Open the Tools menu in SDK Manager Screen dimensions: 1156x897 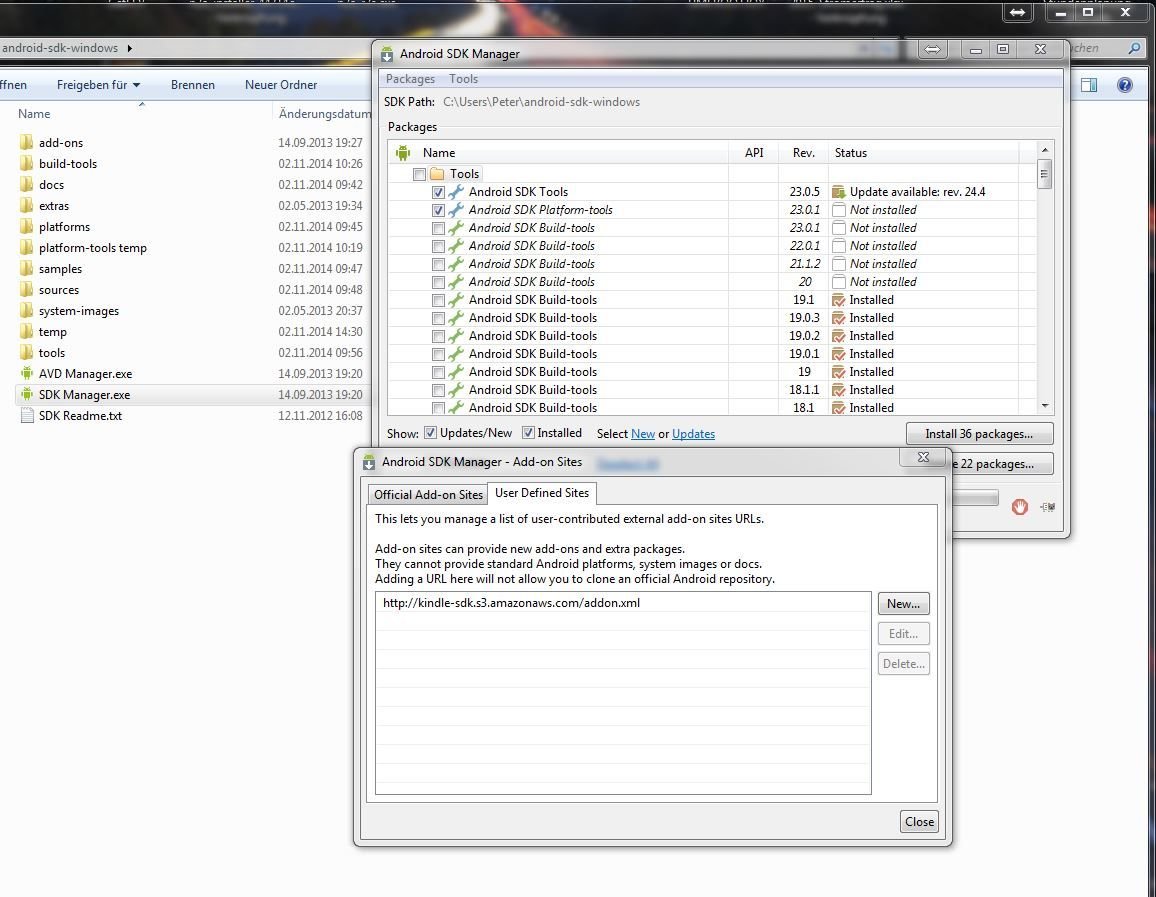tap(463, 79)
